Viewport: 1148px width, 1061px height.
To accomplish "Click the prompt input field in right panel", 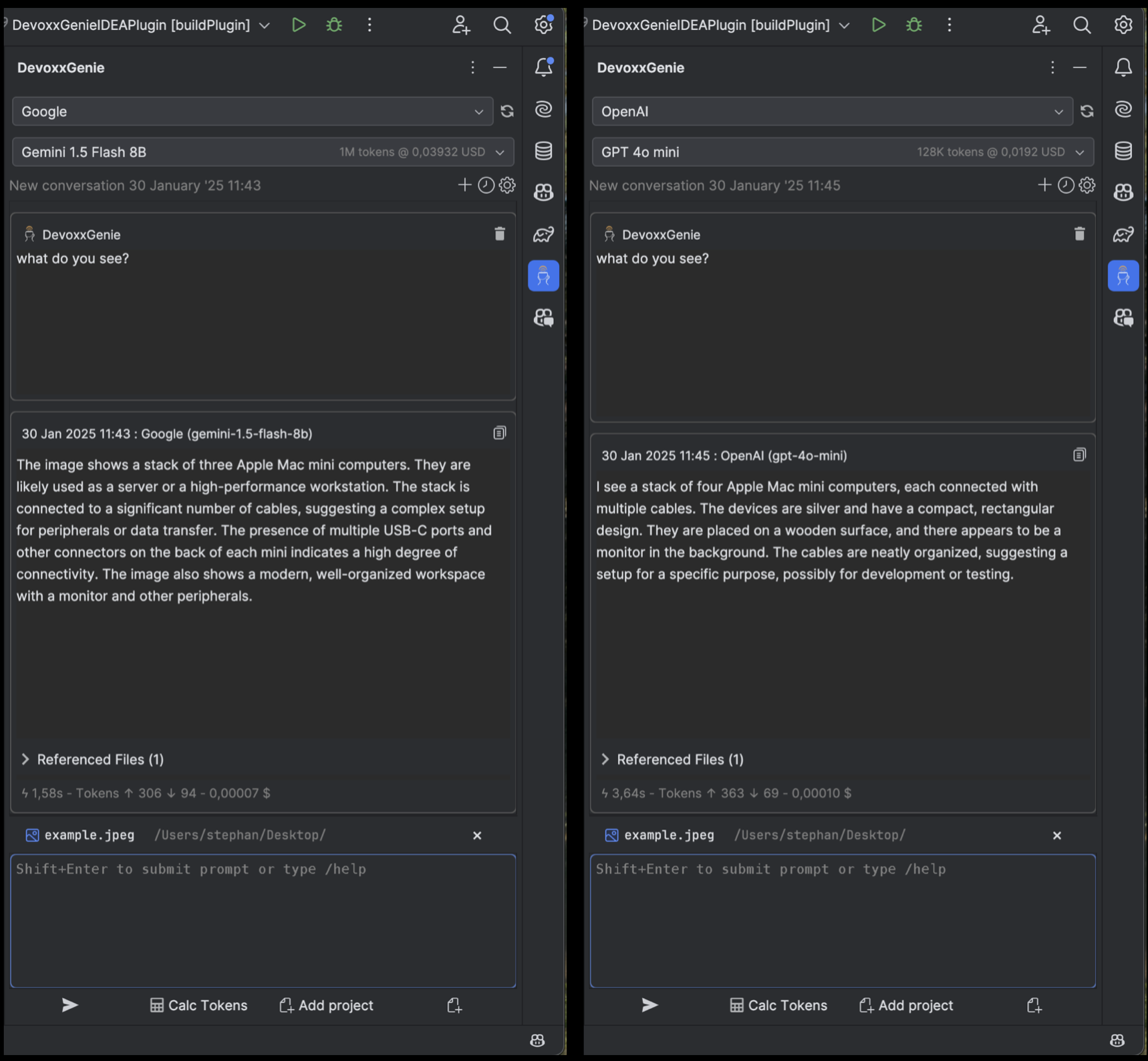I will coord(842,921).
